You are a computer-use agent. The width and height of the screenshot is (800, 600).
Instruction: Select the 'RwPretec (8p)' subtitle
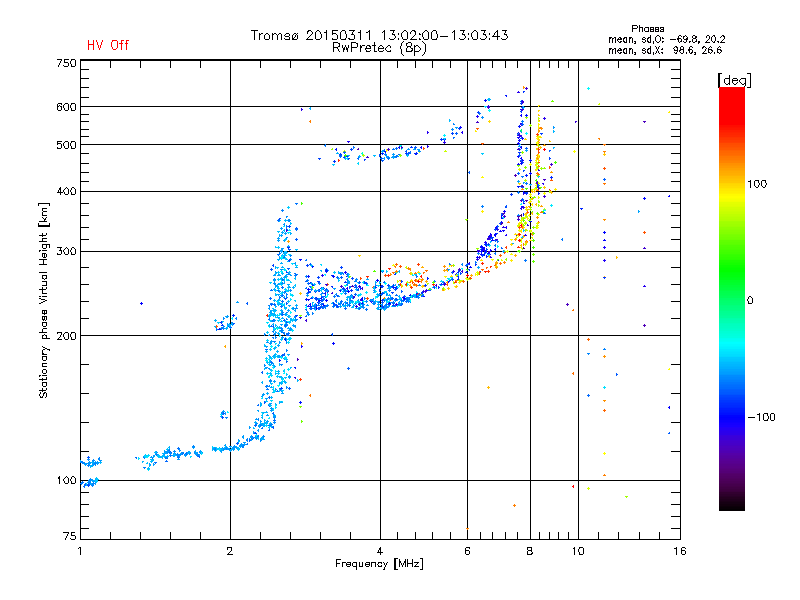pos(379,48)
